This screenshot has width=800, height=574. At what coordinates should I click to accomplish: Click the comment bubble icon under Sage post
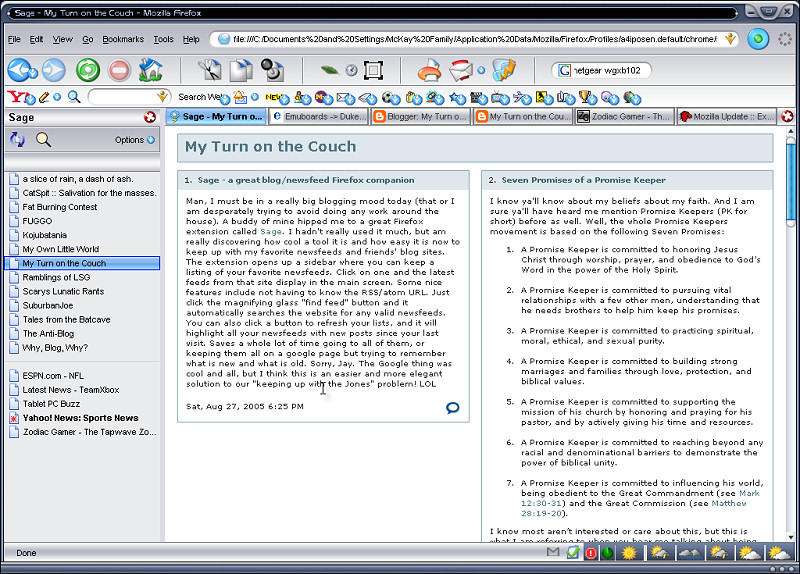tap(453, 408)
